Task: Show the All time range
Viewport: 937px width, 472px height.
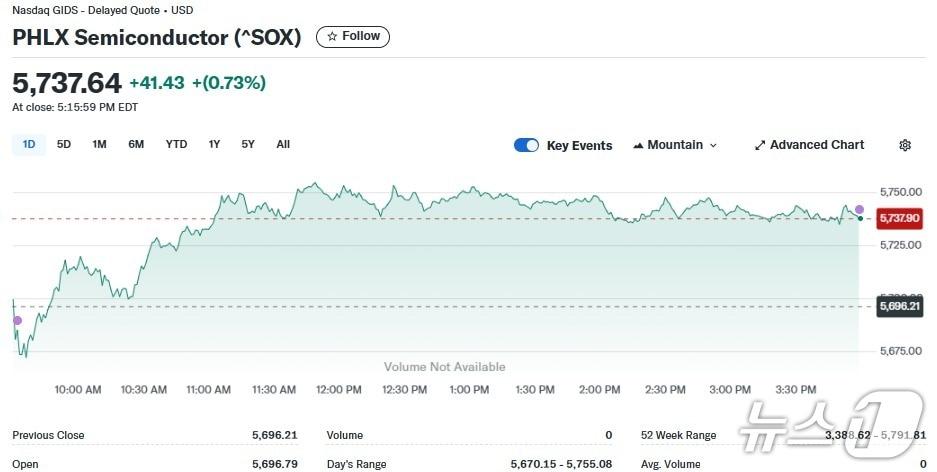Action: [283, 144]
